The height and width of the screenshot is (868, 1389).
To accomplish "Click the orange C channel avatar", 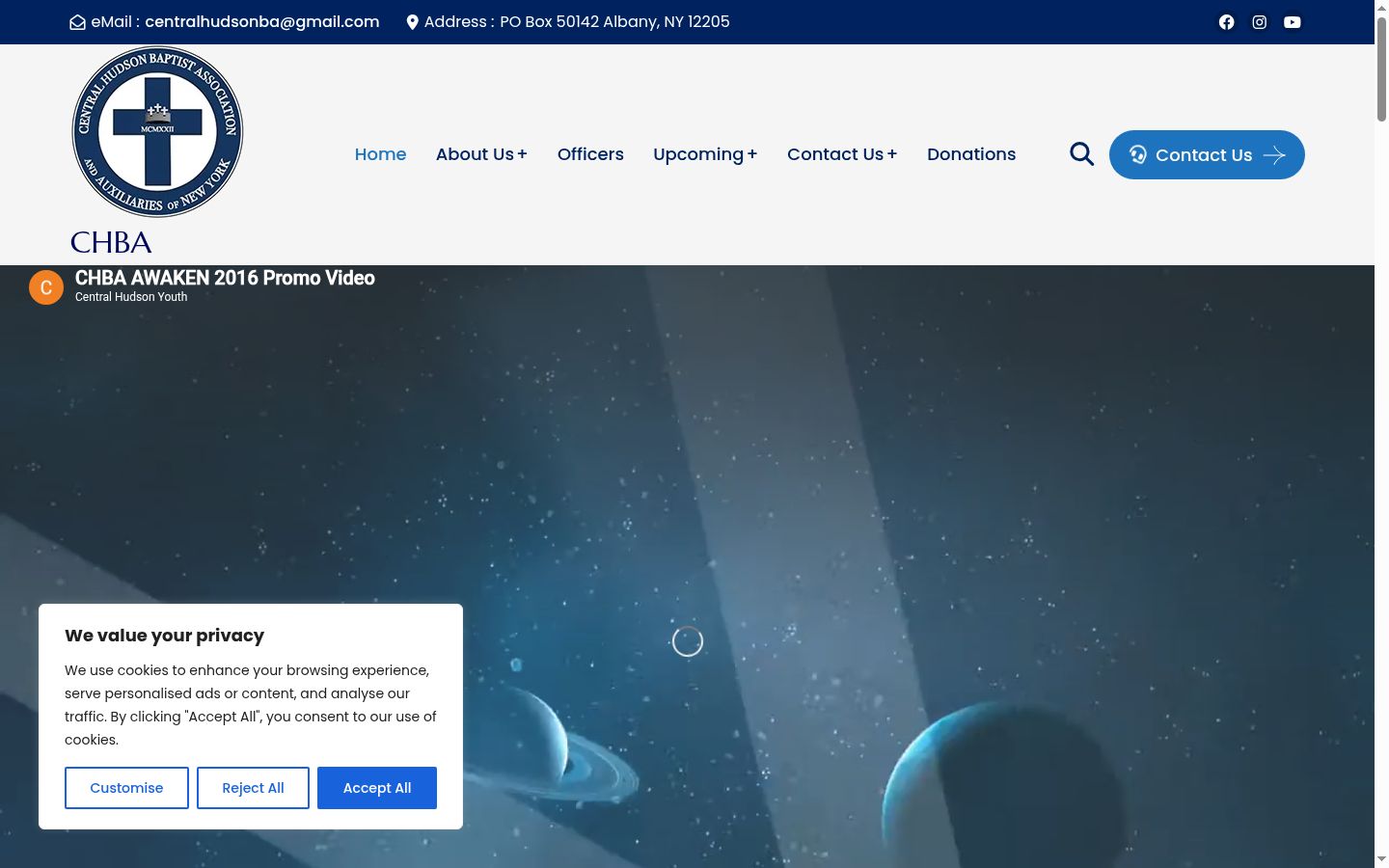I will (x=46, y=287).
